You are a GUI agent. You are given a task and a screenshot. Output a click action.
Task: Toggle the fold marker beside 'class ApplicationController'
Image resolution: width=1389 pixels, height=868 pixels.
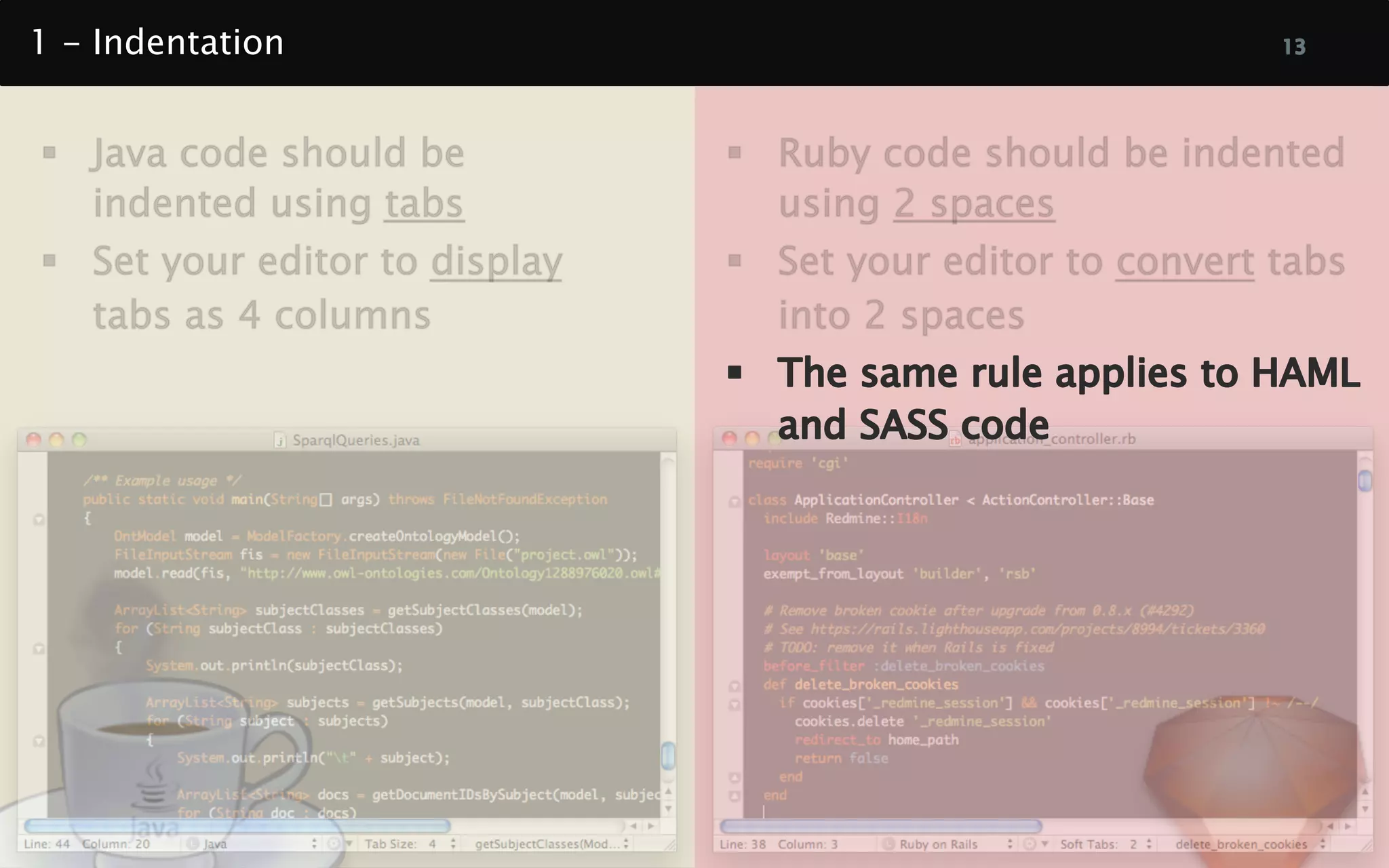[734, 502]
